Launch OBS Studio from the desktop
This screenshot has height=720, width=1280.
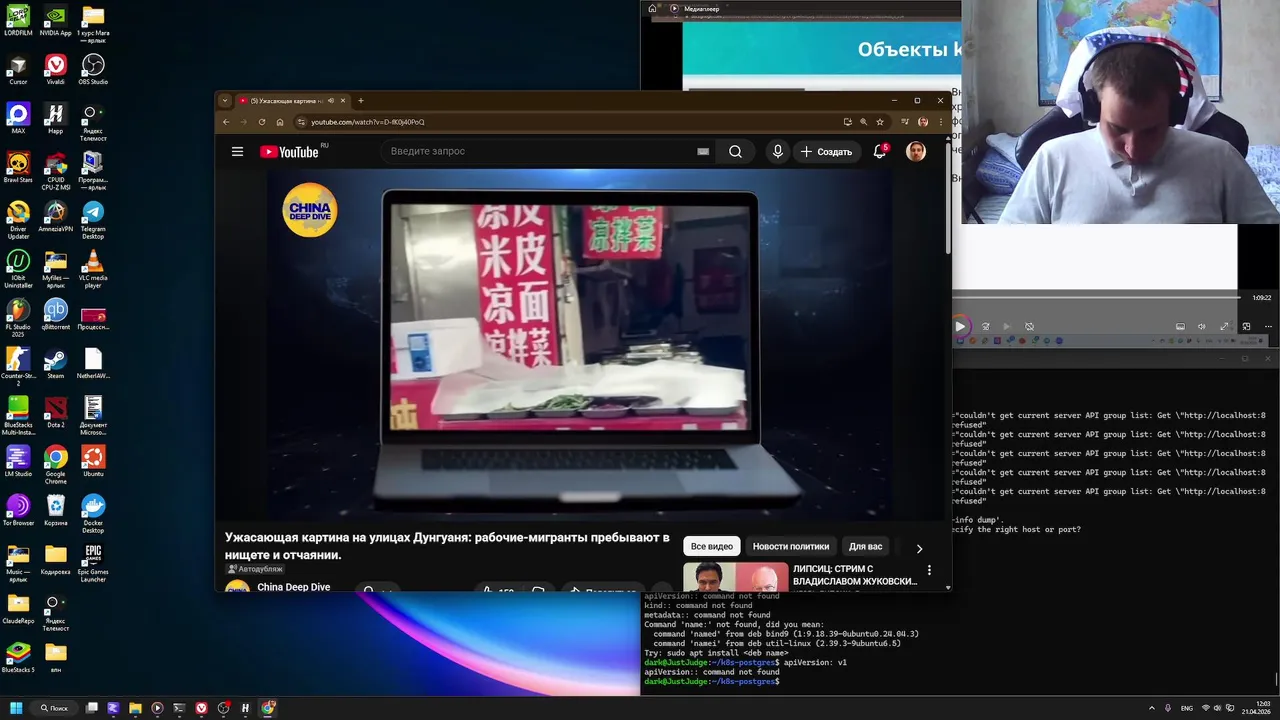click(x=93, y=70)
